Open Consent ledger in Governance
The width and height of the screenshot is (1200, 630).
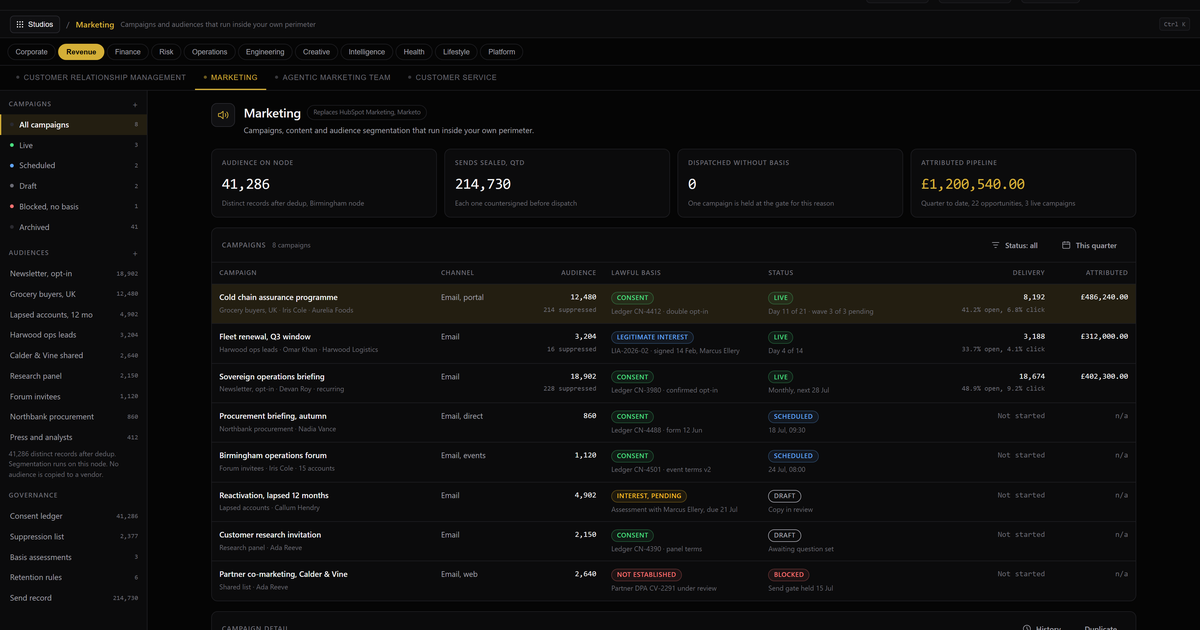click(x=73, y=516)
